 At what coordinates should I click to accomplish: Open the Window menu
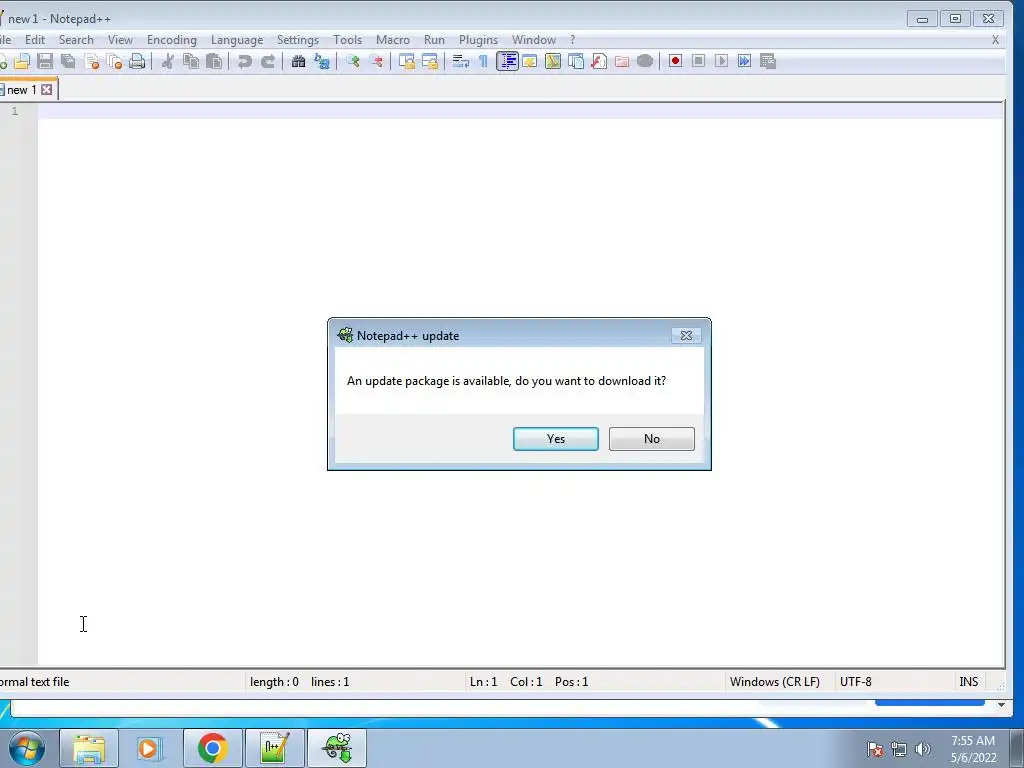534,40
